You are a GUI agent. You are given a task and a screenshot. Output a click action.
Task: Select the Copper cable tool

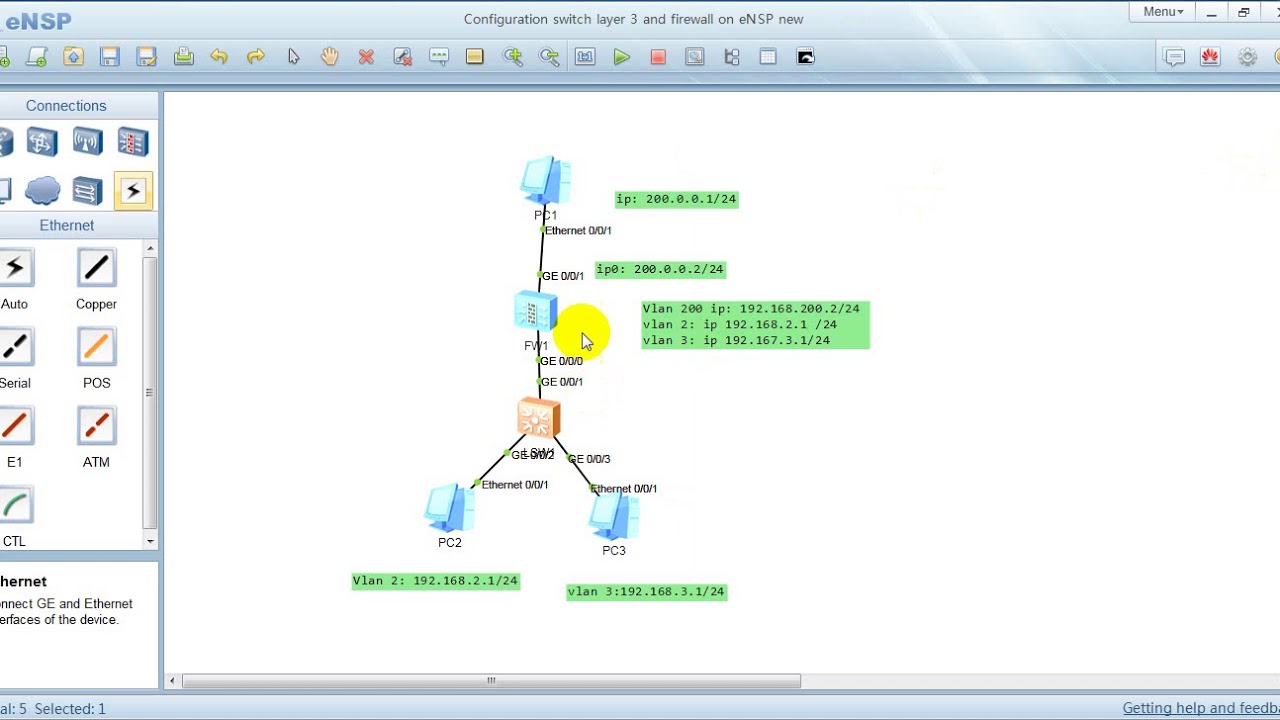coord(95,267)
